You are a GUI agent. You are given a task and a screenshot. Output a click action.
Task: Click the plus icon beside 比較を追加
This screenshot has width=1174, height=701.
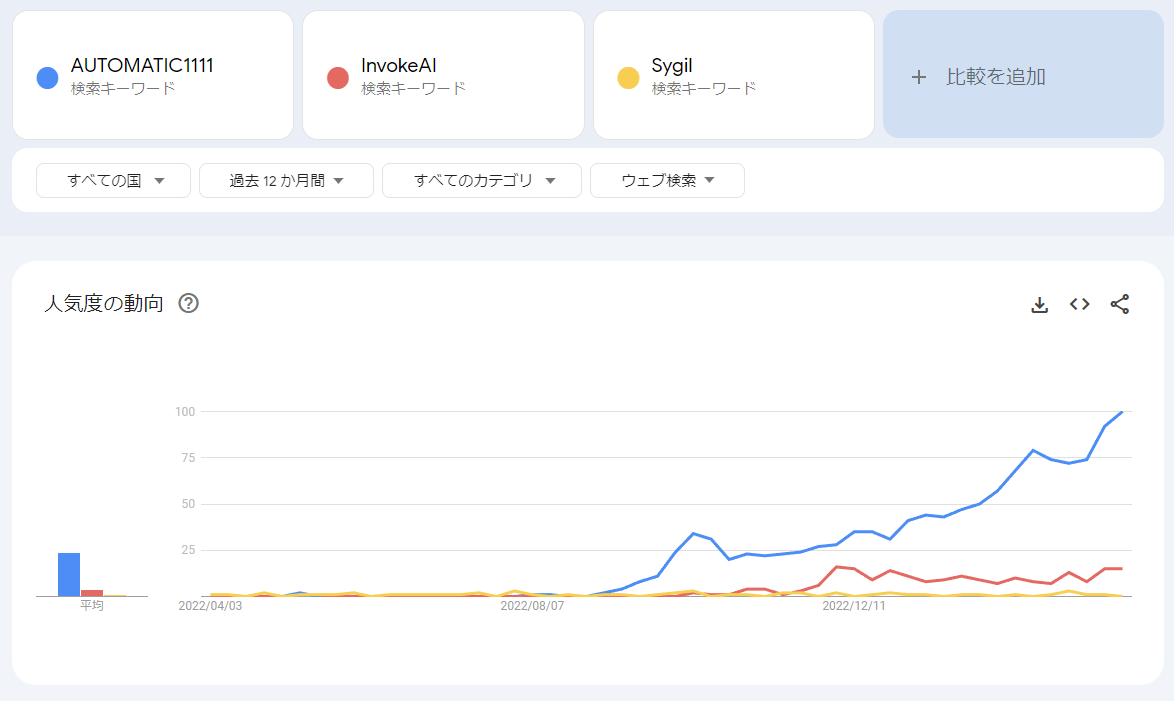pyautogui.click(x=919, y=76)
